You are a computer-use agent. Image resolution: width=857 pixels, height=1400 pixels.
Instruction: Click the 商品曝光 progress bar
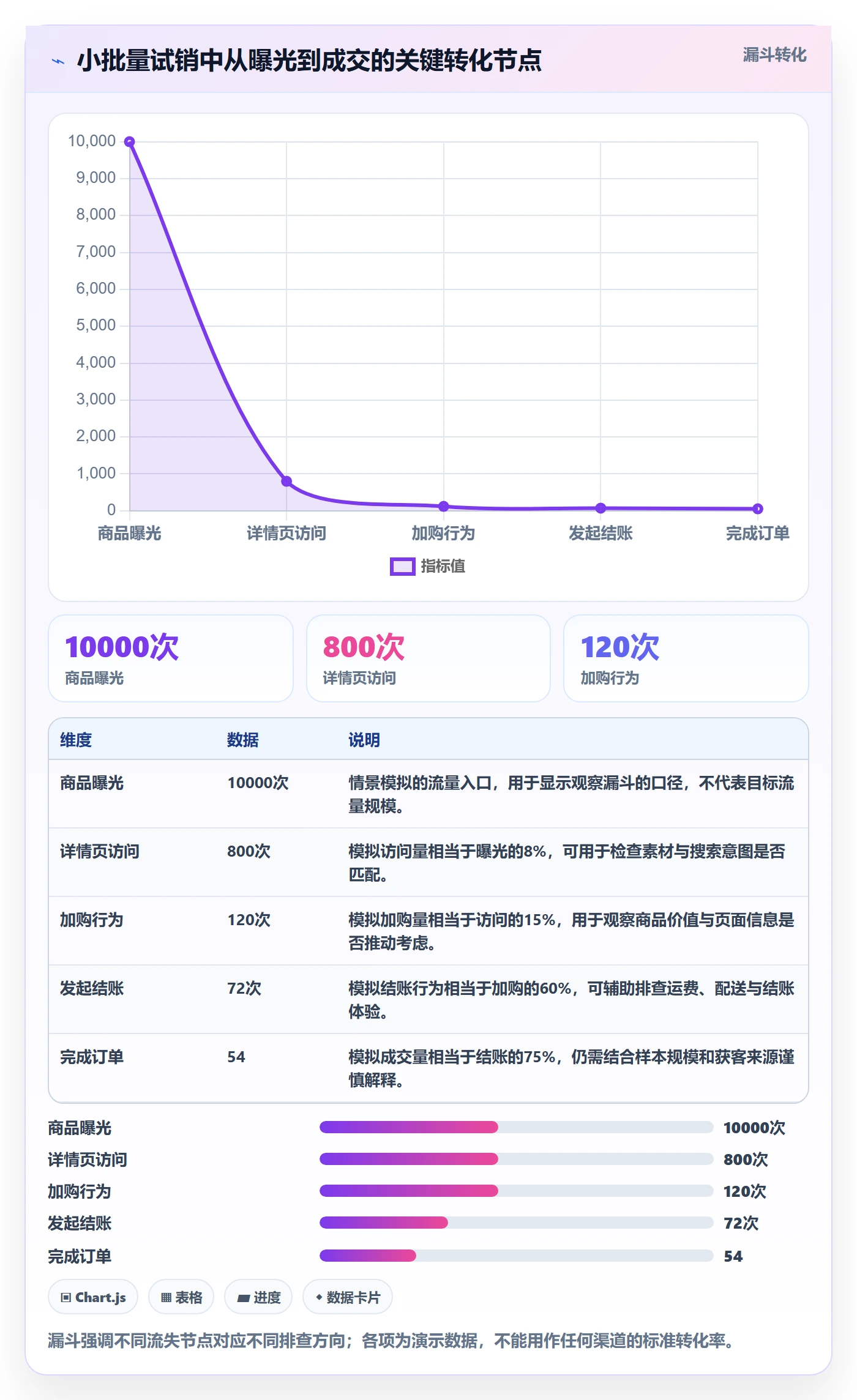click(516, 1127)
